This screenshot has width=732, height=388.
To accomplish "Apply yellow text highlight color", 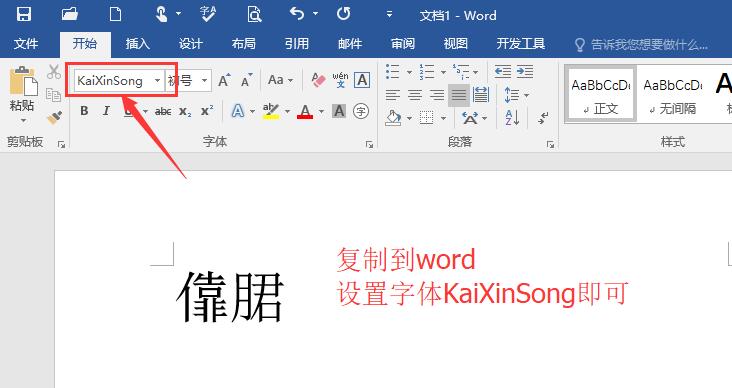I will 270,111.
